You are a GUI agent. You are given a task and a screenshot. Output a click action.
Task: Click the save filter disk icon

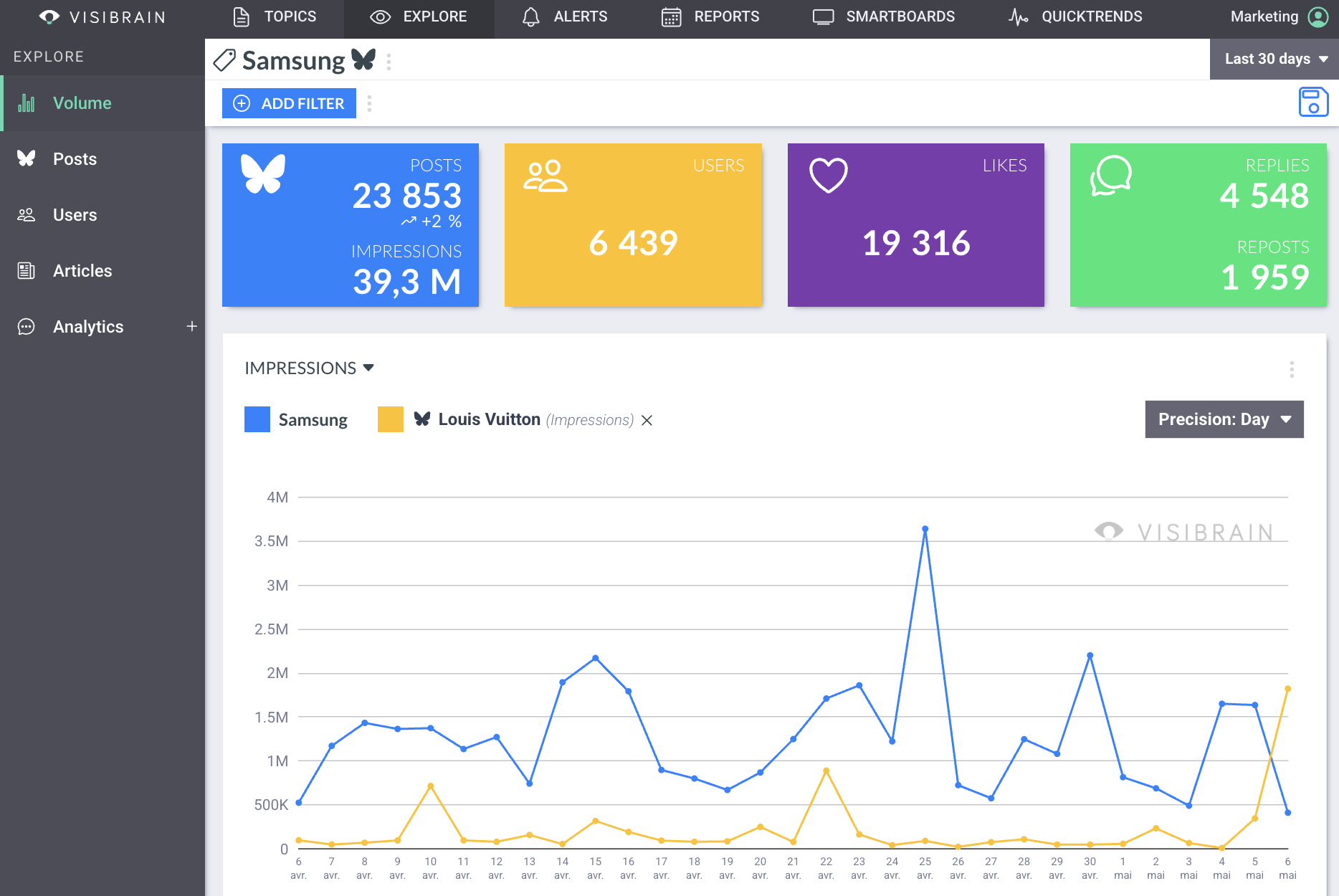click(x=1313, y=102)
